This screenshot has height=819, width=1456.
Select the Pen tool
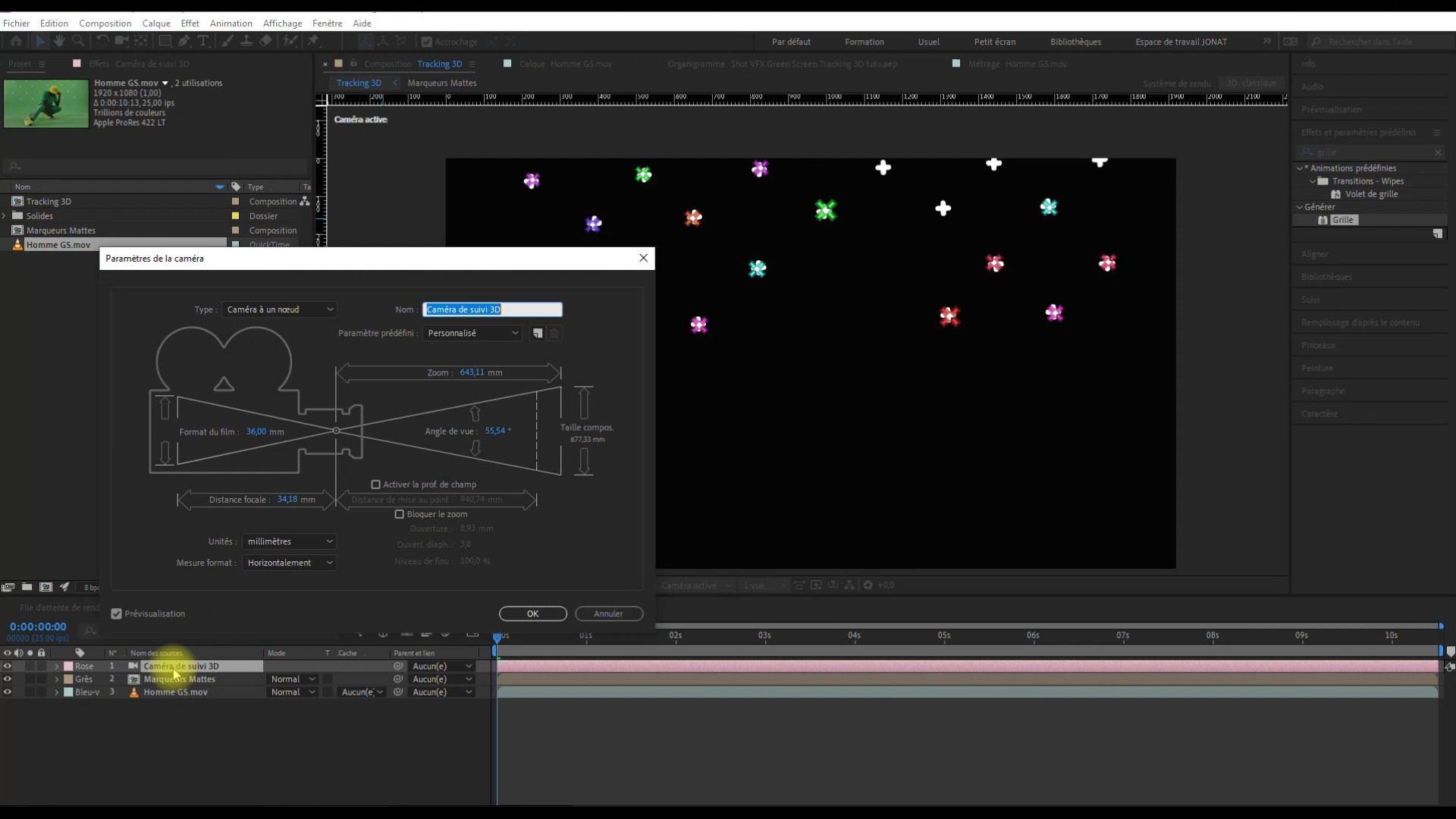click(x=184, y=41)
